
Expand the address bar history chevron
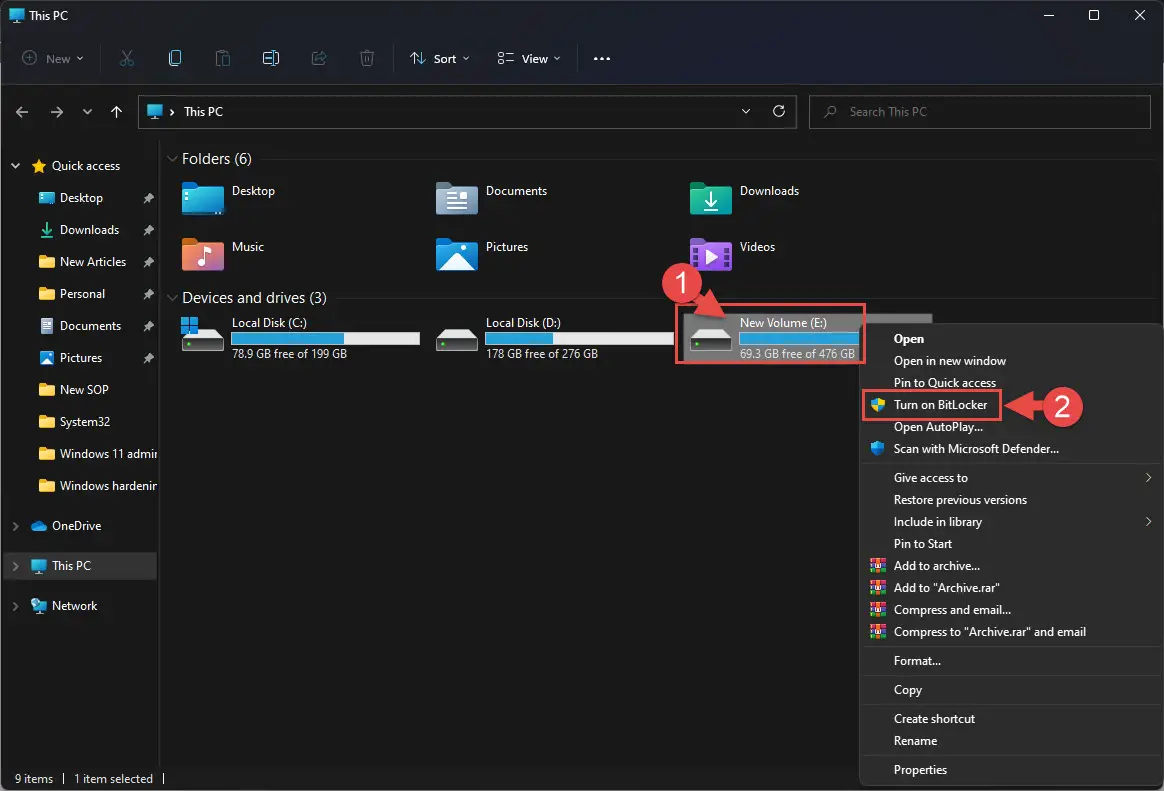pos(746,111)
